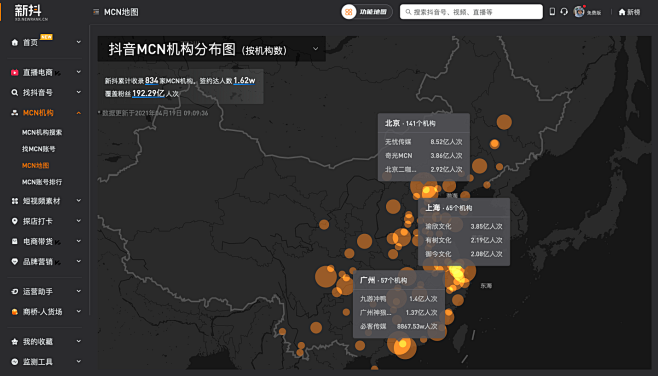
Task: Click the 找抖音号 search icon
Action: (x=15, y=92)
